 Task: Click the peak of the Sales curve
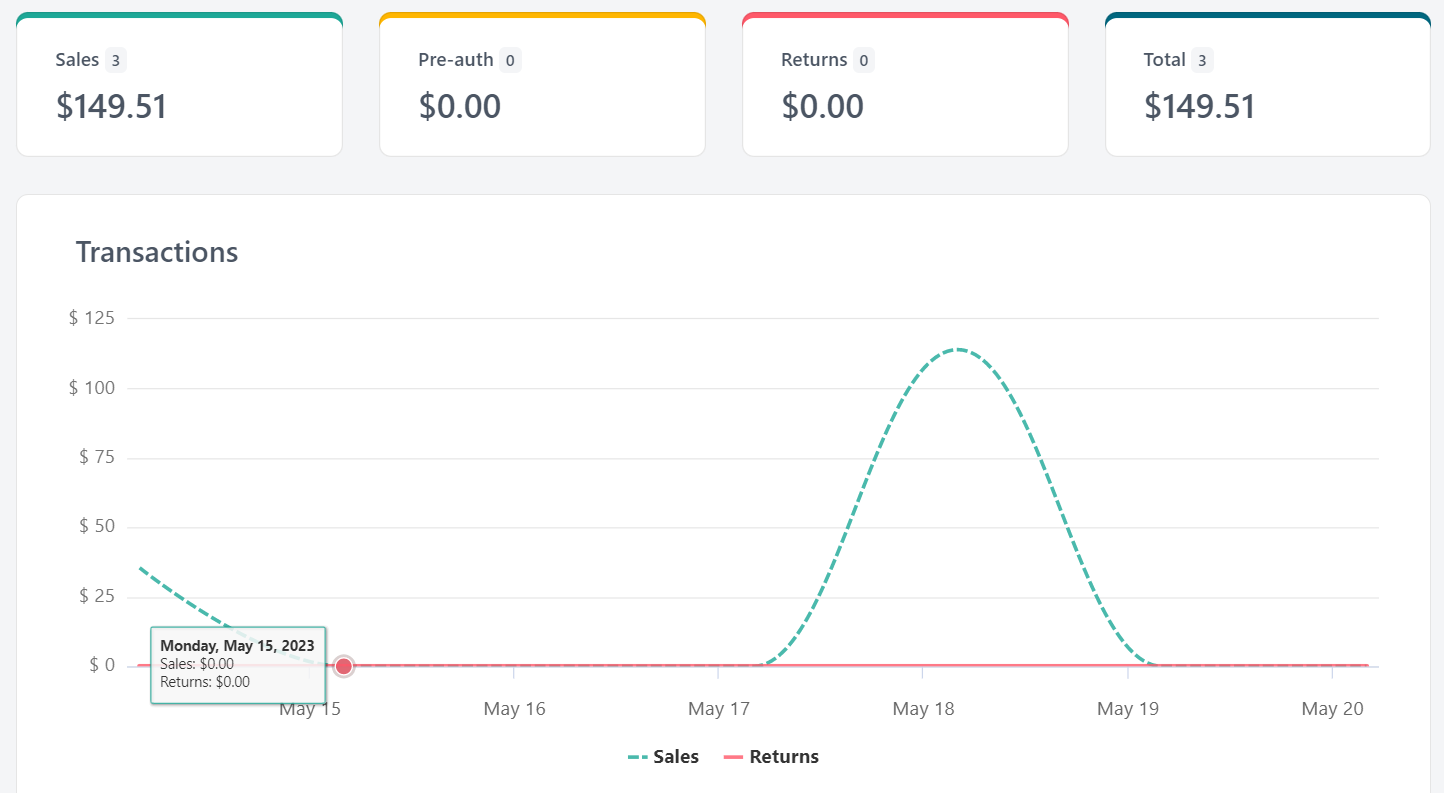coord(958,349)
